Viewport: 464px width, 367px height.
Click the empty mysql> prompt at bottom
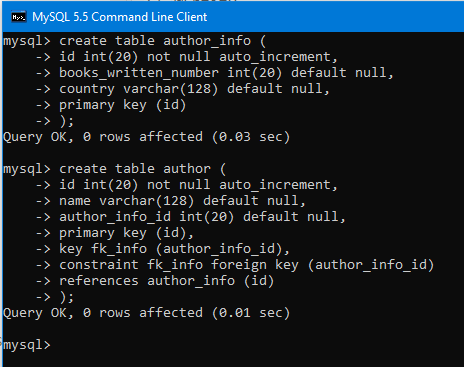pyautogui.click(x=27, y=345)
